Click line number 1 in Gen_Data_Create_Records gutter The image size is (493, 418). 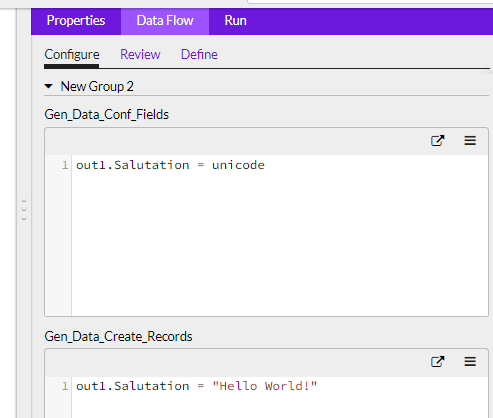point(65,386)
